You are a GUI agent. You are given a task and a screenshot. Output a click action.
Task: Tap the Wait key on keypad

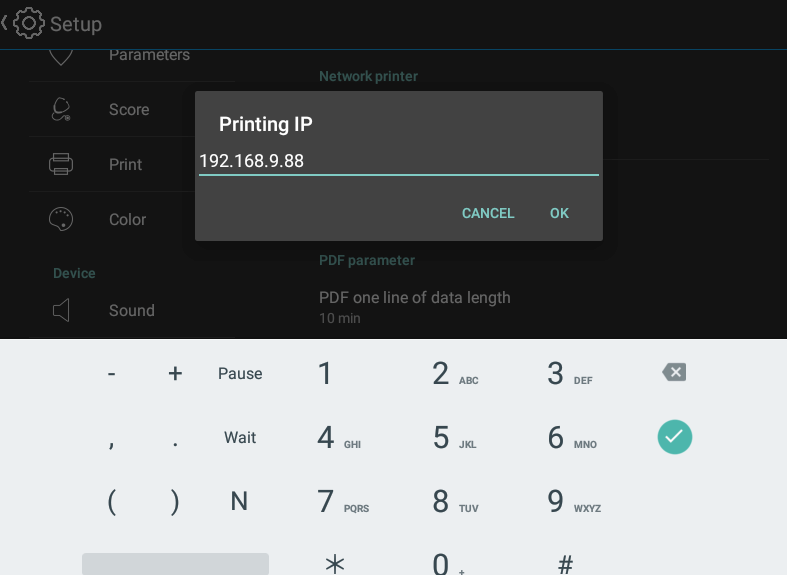point(240,438)
